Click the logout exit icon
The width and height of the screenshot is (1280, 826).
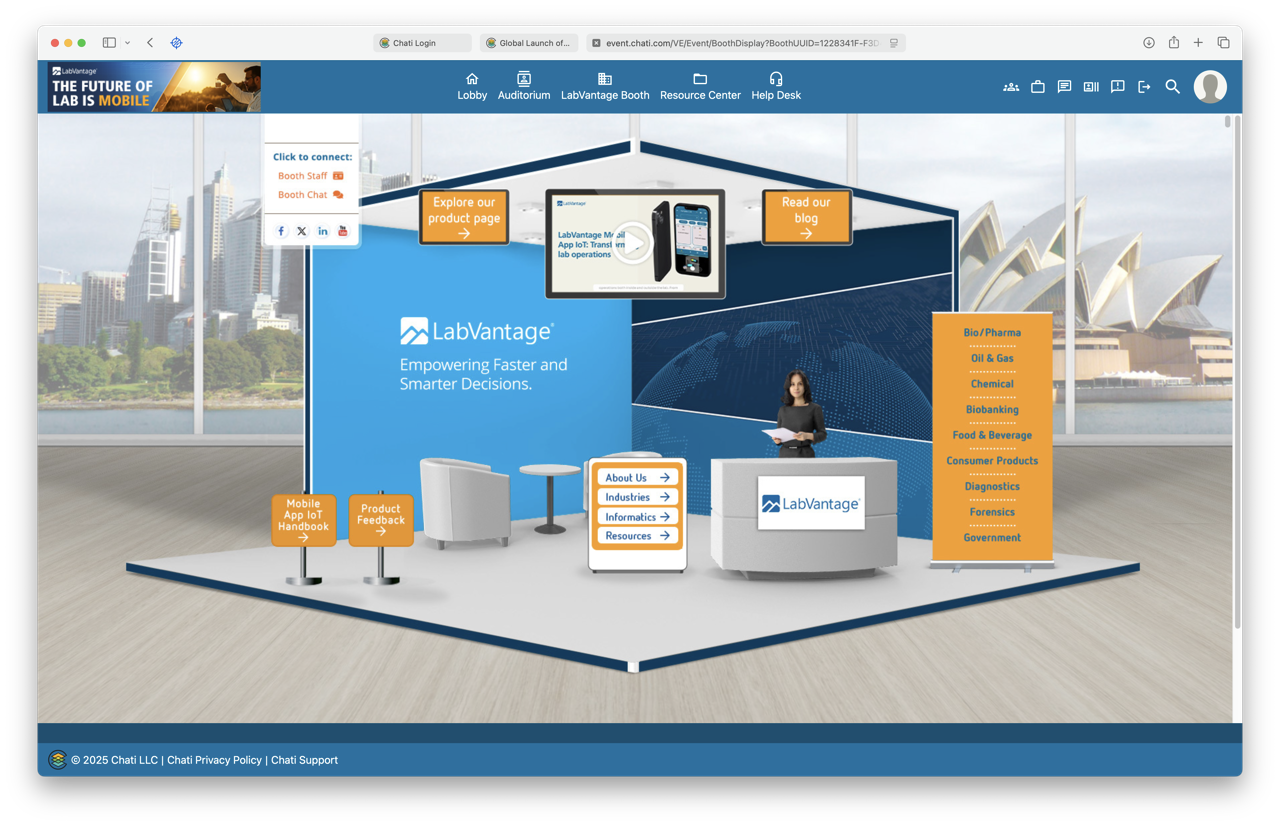pos(1144,87)
